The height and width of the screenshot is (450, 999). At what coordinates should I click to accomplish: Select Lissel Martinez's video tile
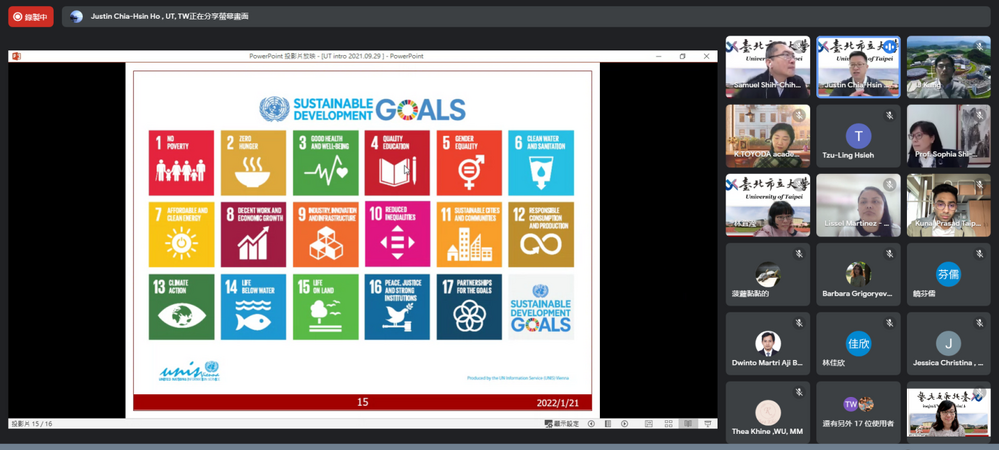[x=858, y=205]
